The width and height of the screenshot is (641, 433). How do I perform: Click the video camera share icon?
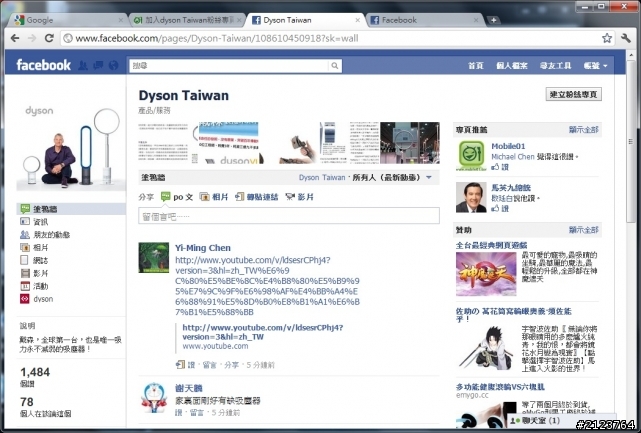coord(290,197)
